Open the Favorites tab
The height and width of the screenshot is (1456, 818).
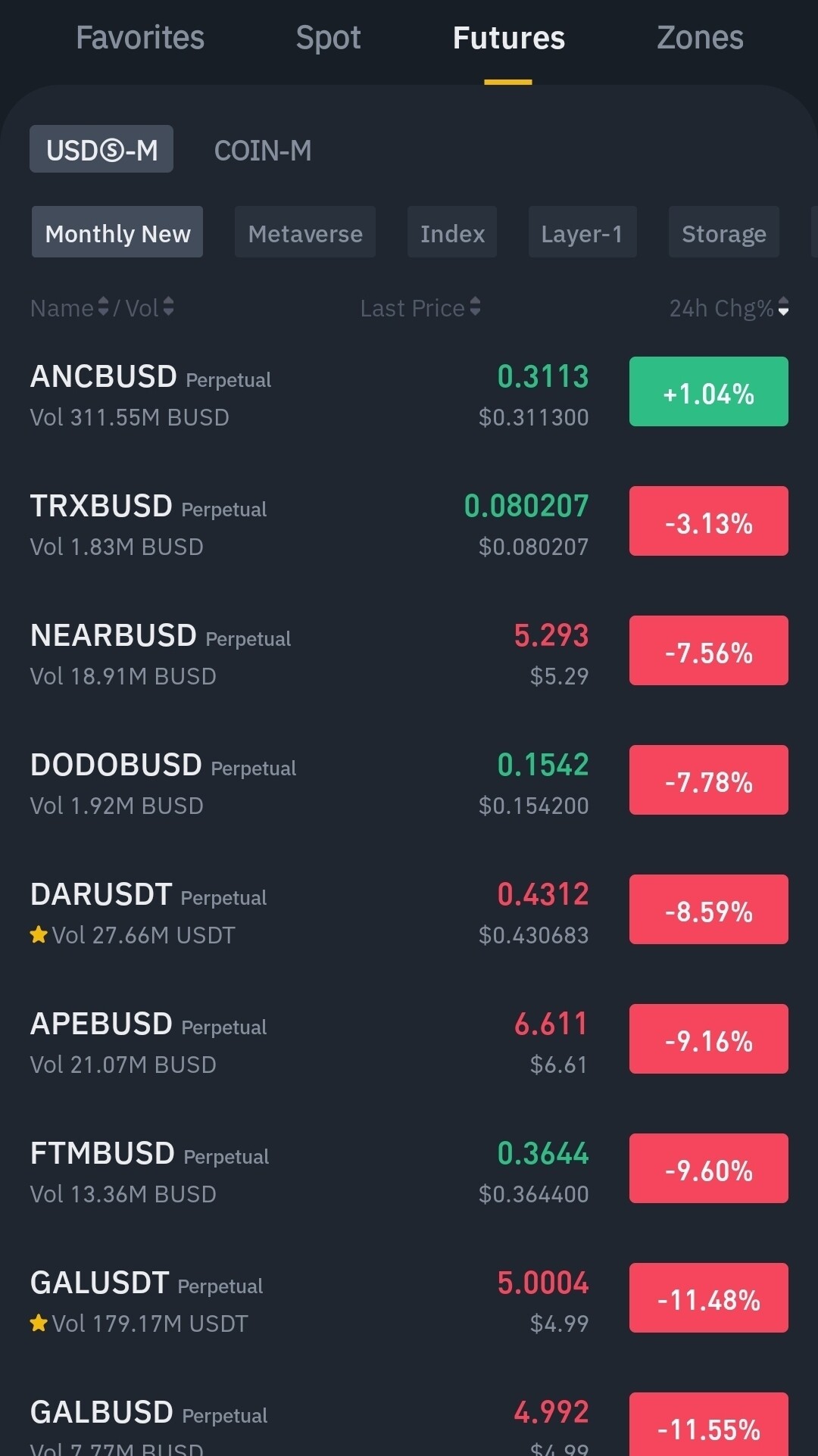(x=140, y=38)
